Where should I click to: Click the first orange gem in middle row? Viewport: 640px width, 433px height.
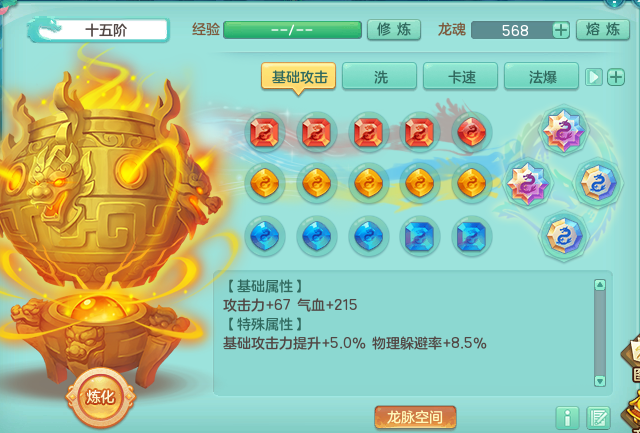pyautogui.click(x=264, y=183)
